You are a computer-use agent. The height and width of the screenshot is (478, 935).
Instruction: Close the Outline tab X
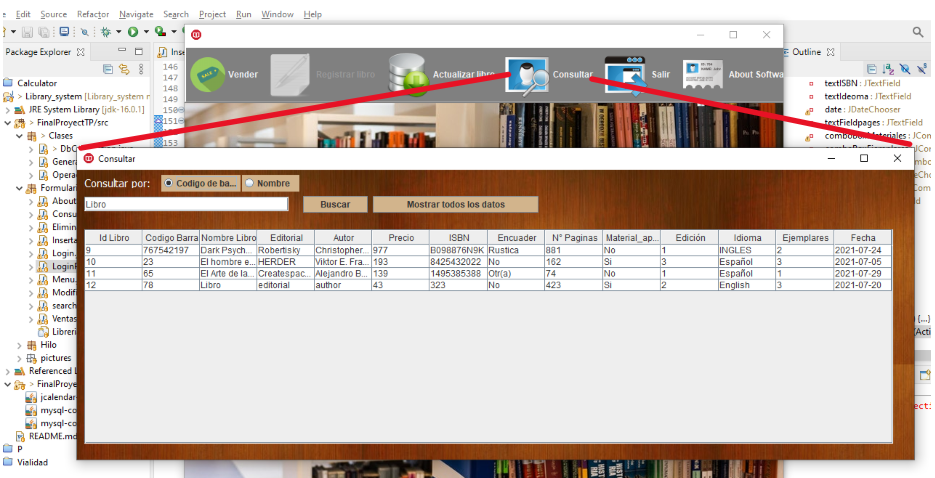coord(830,52)
